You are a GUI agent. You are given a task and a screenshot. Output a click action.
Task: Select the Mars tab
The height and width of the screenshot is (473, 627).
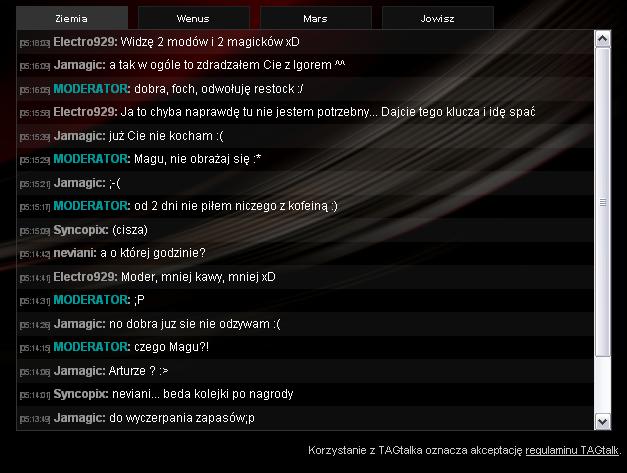click(x=315, y=18)
